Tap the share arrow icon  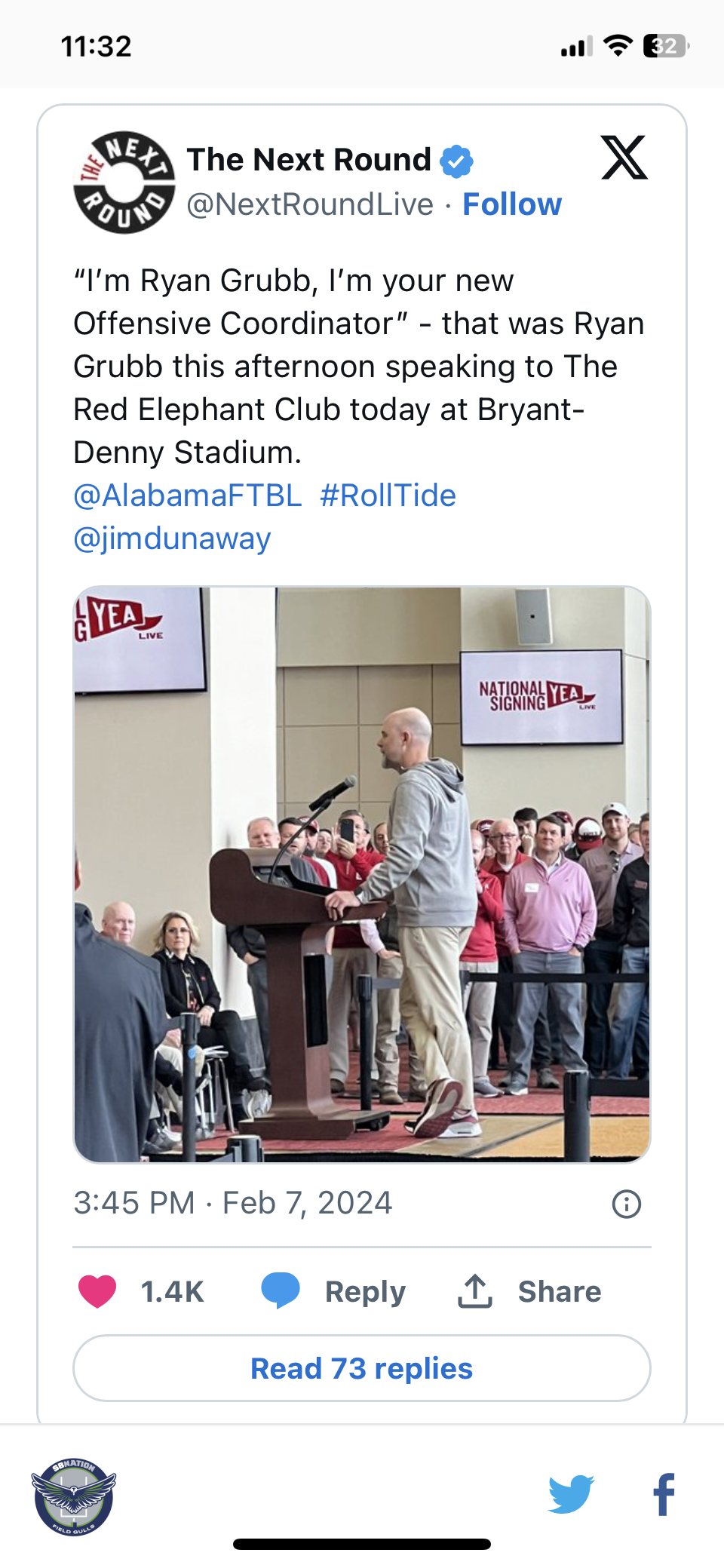click(x=475, y=1291)
